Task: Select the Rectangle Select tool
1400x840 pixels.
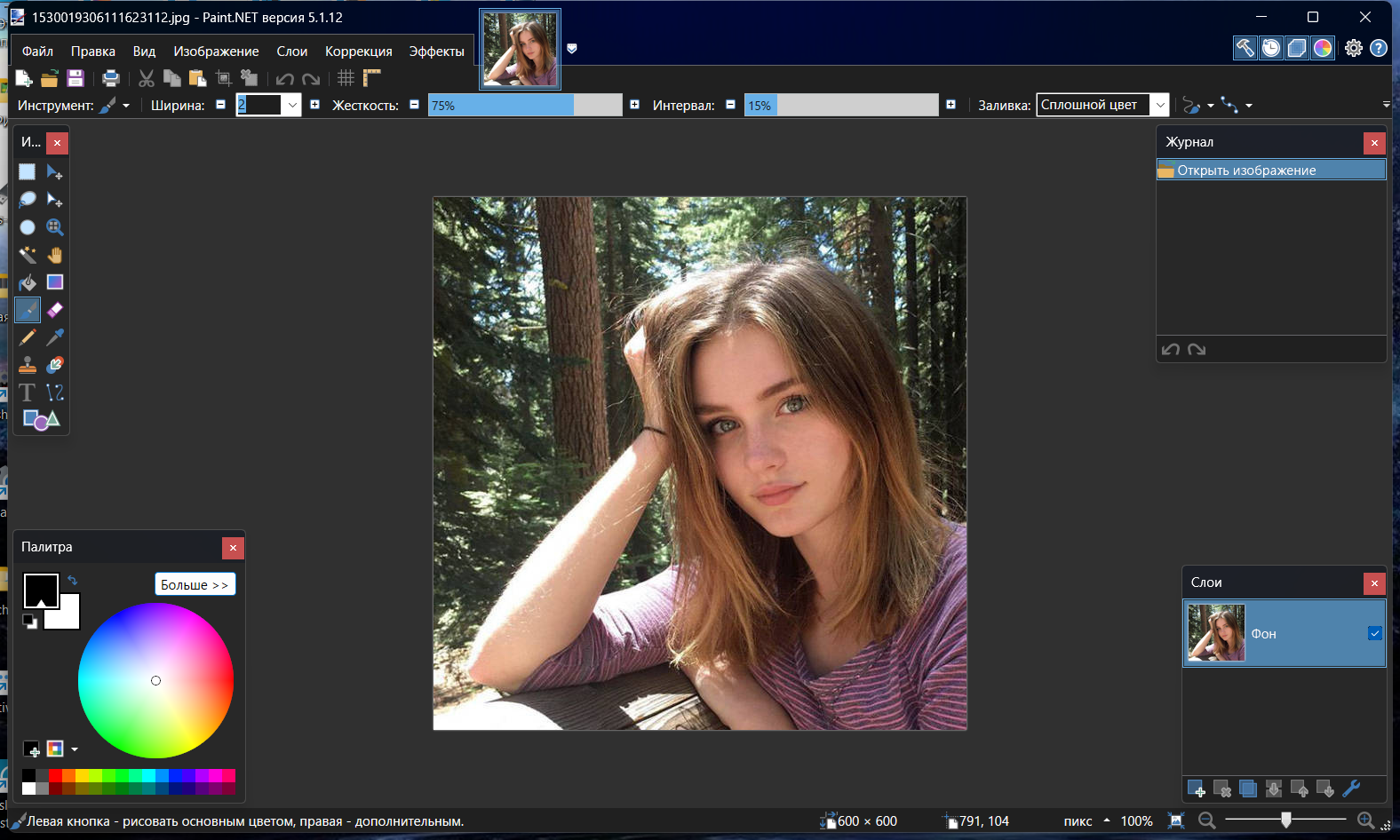Action: 28,172
